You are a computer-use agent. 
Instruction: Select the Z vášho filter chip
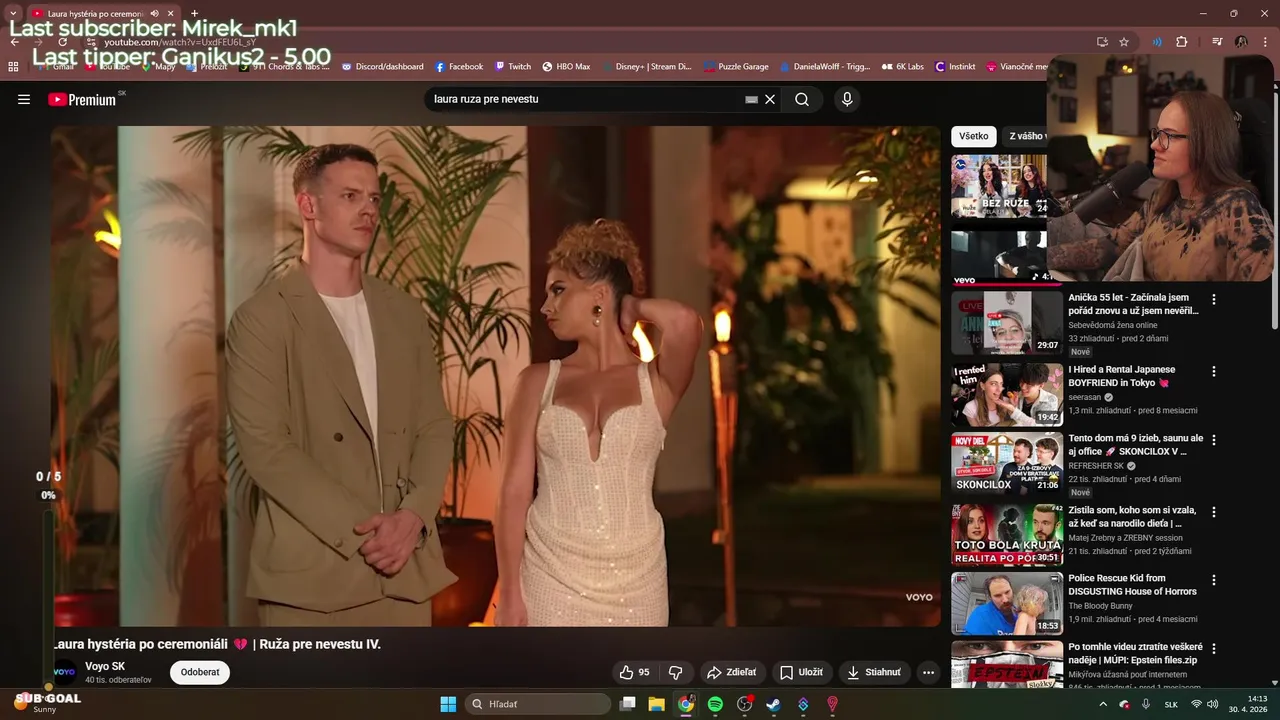[x=1025, y=136]
